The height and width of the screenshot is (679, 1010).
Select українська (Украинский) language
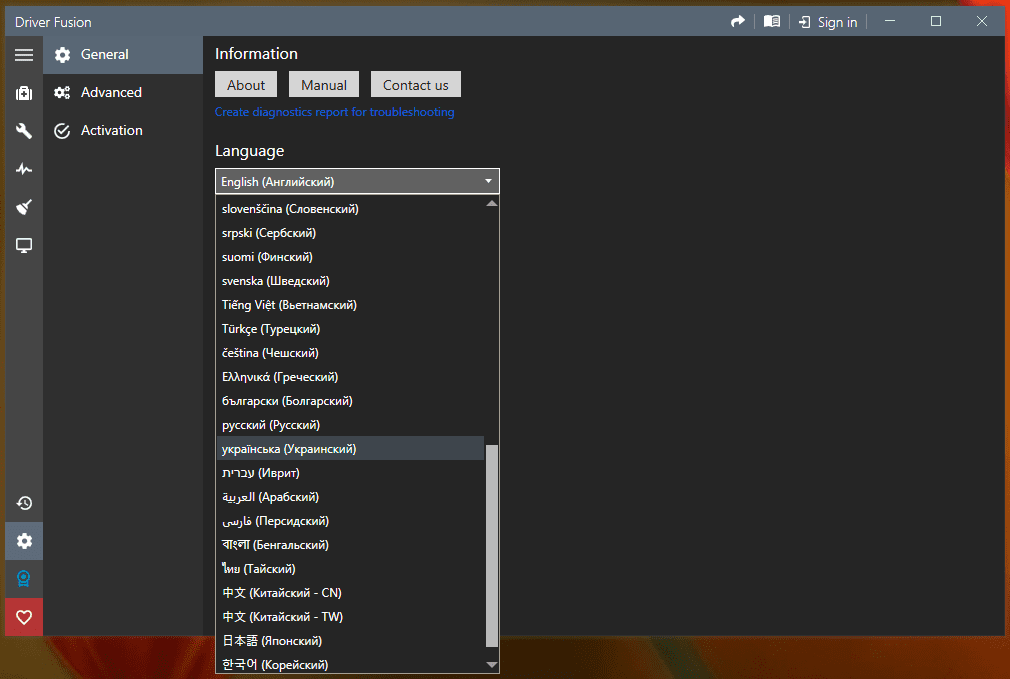[x=350, y=448]
